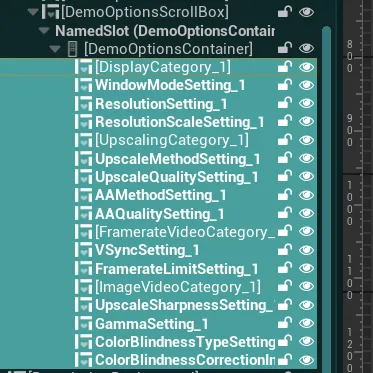
Task: Toggle lock on ResolutionSetting_1
Action: [285, 103]
